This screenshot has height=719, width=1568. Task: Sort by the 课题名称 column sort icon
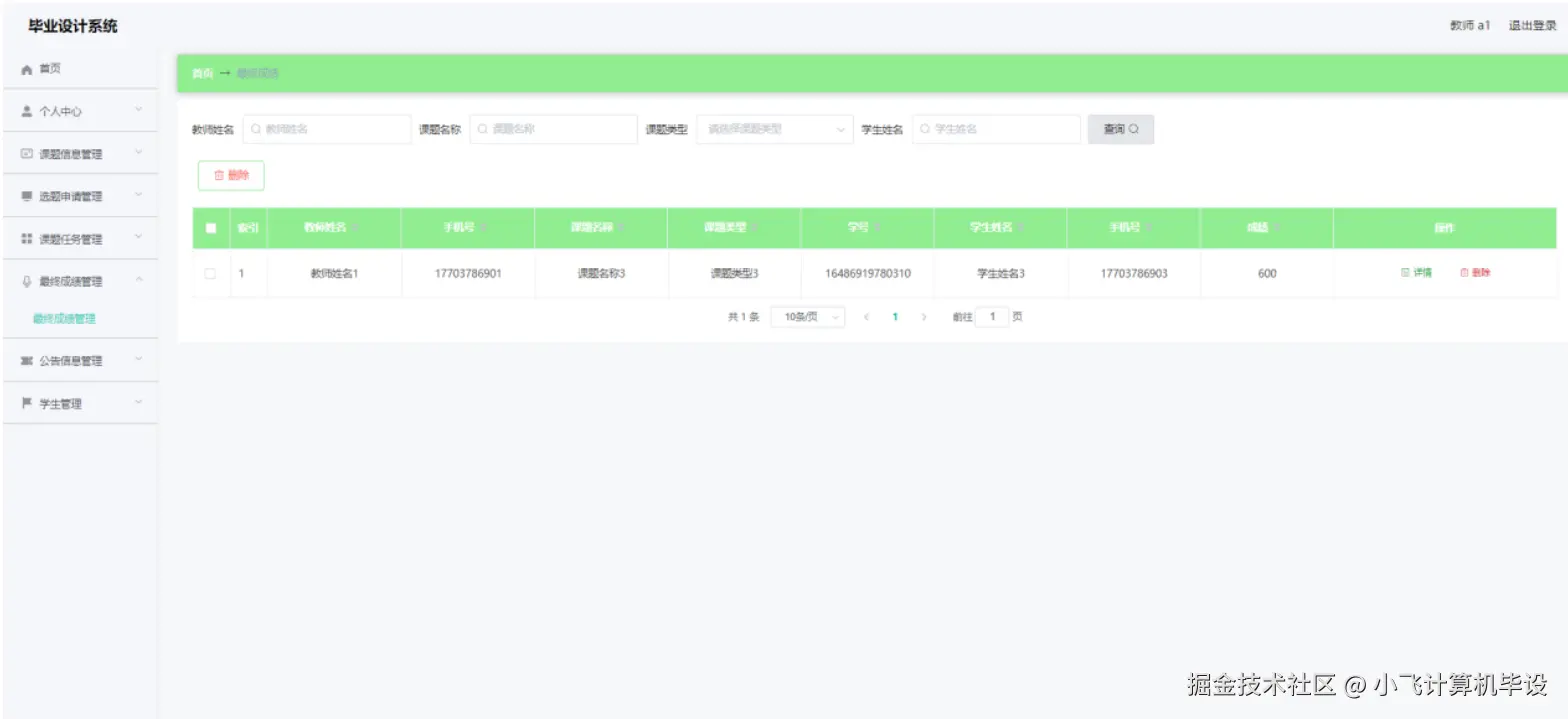click(623, 228)
